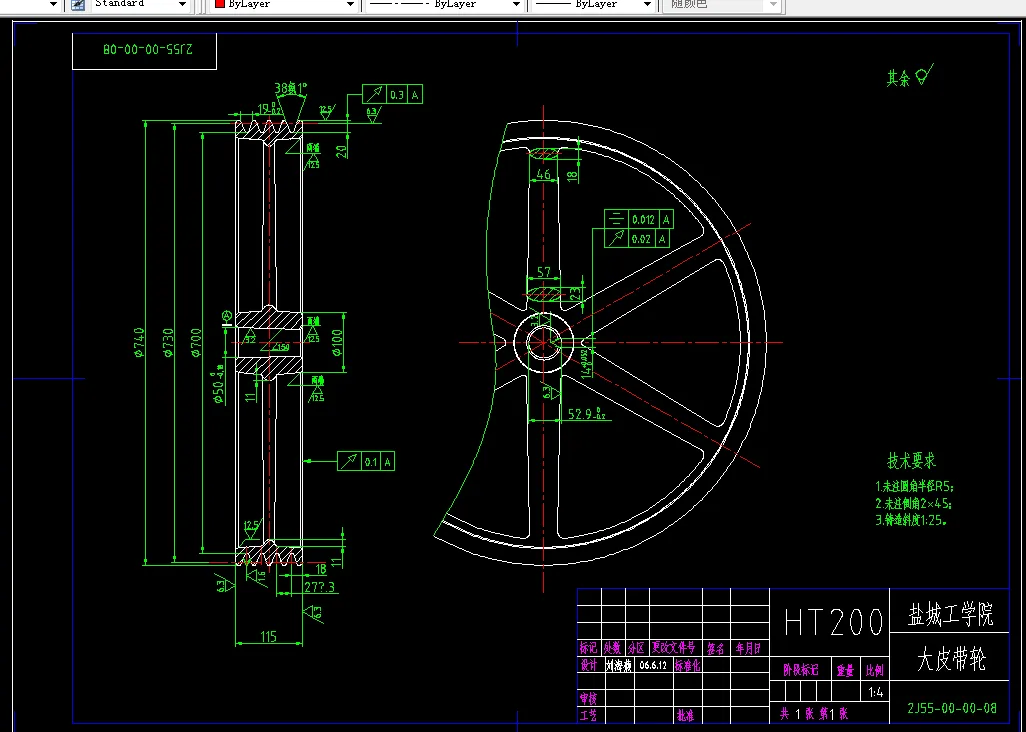Select the 0.02 A runout tolerance frame
Viewport: 1026px width, 732px height.
tap(638, 239)
